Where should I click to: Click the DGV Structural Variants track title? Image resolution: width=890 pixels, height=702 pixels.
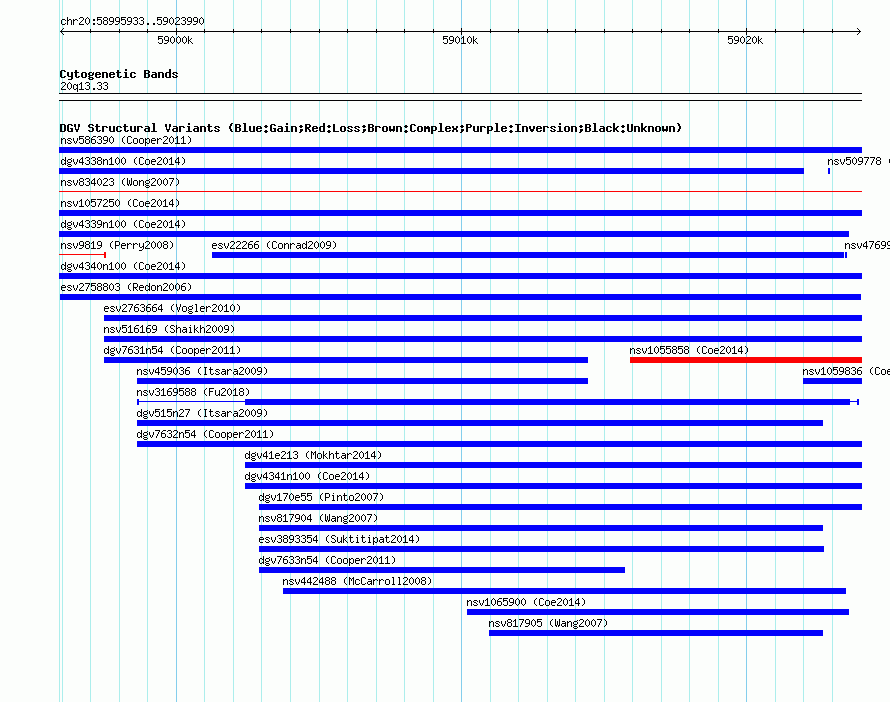click(x=371, y=128)
